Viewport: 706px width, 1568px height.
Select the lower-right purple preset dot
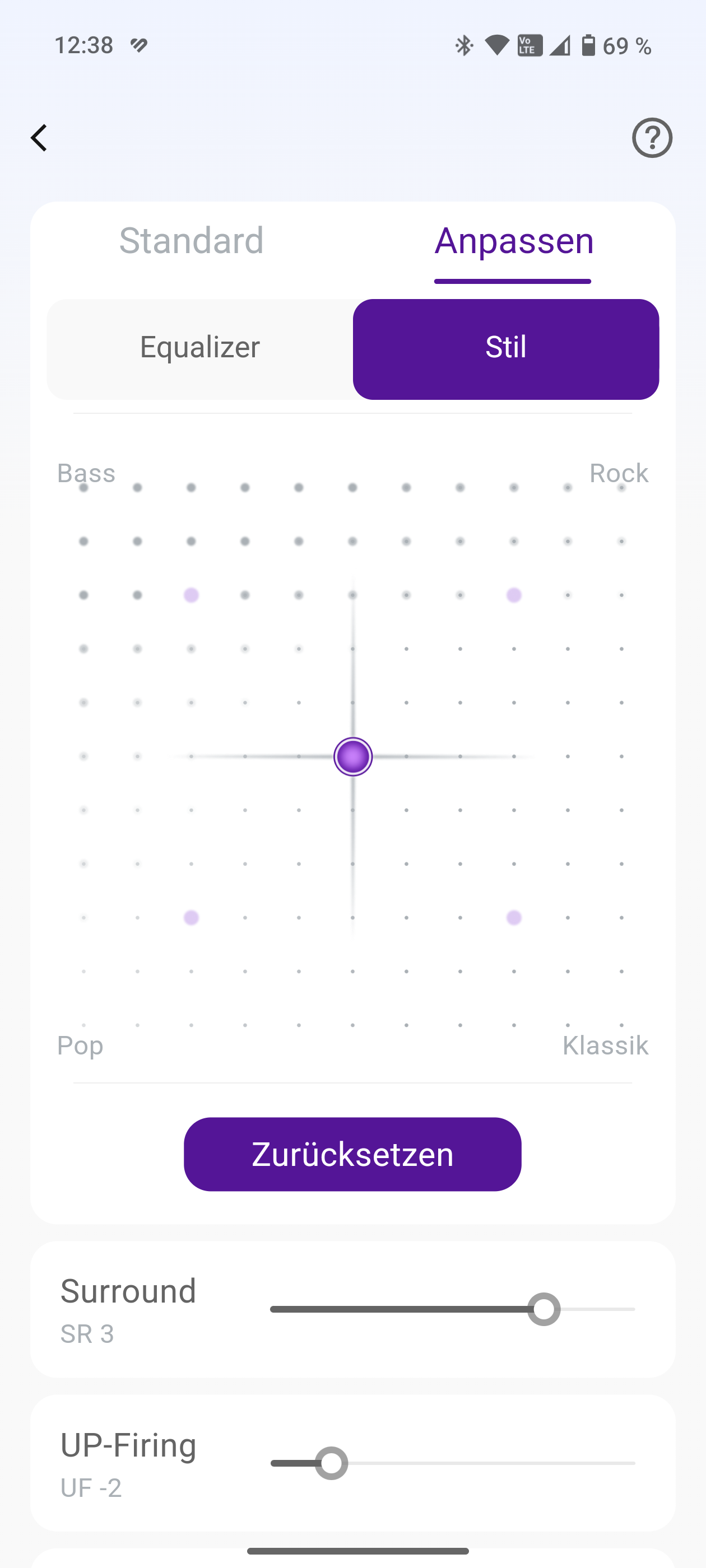click(513, 917)
